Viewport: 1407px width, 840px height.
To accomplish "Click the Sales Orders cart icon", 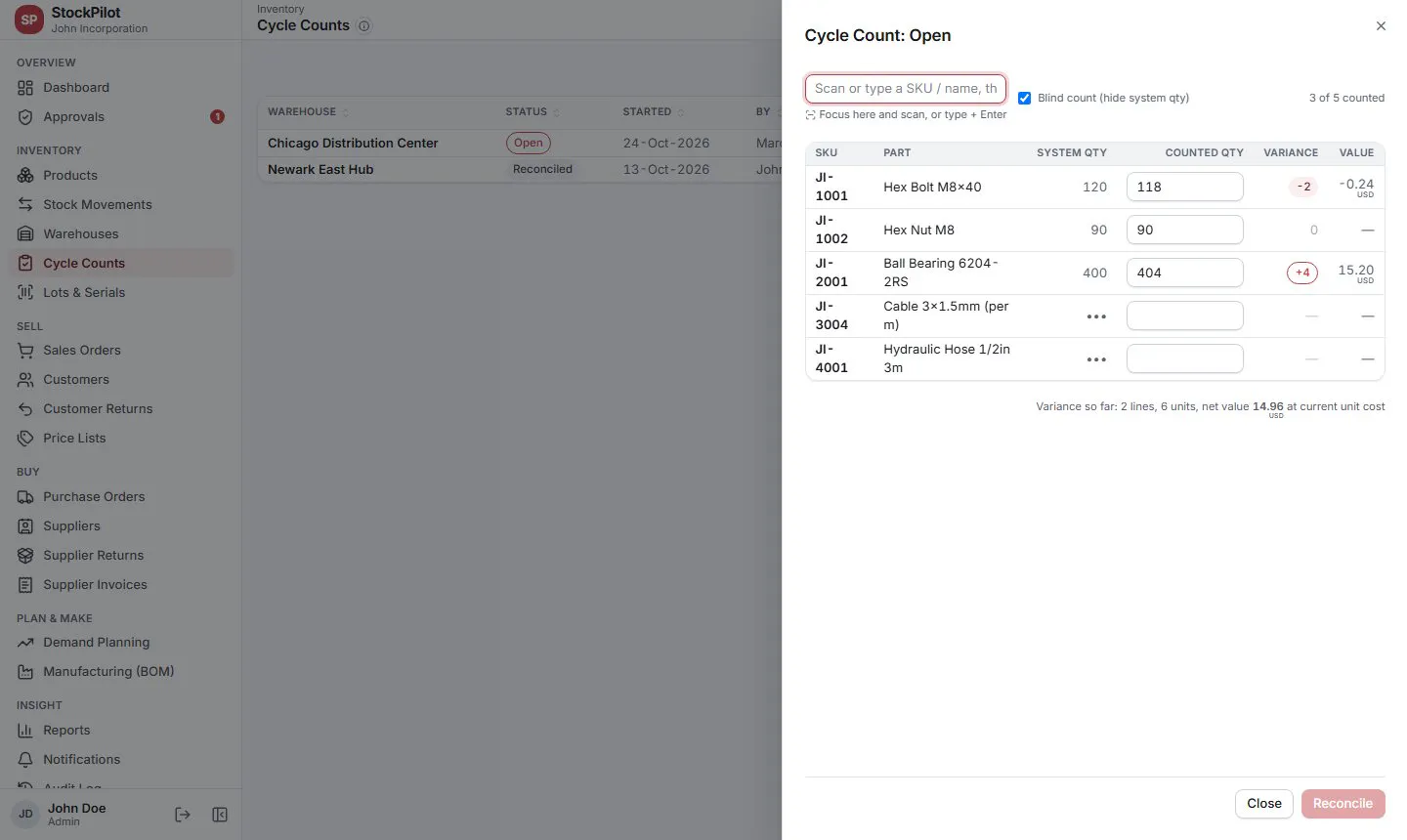I will (x=25, y=350).
